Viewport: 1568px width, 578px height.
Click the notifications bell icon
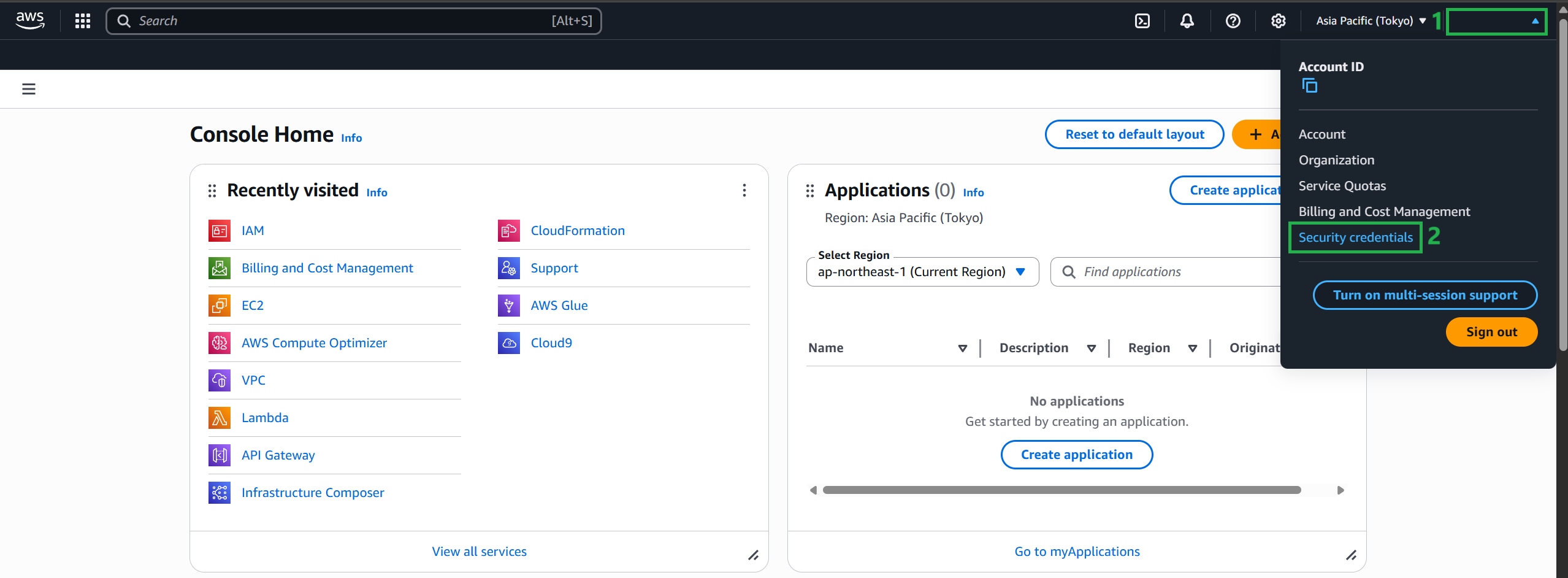pos(1187,21)
